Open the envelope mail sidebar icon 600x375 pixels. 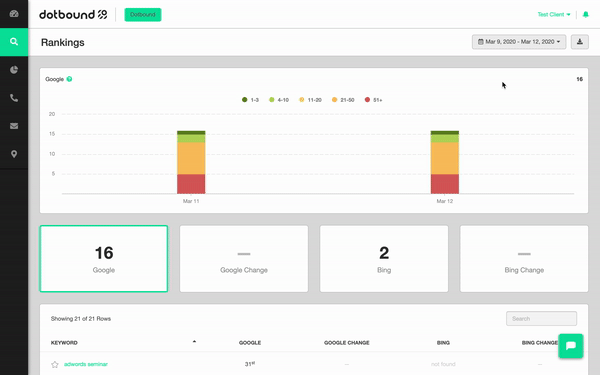[x=14, y=126]
